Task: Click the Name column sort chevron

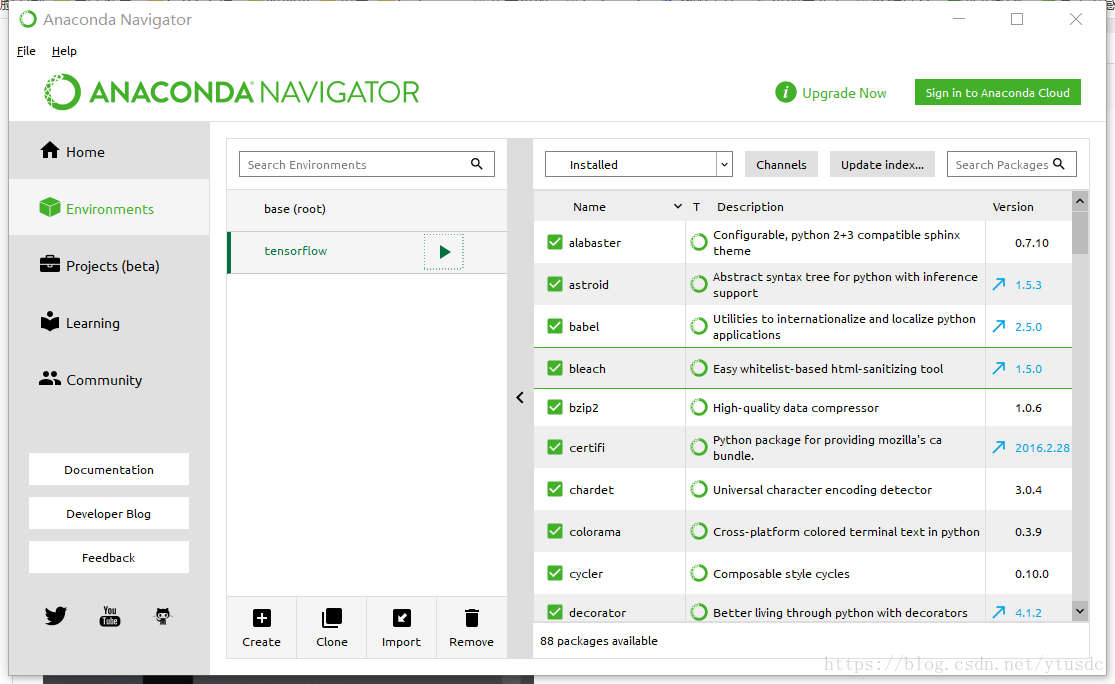Action: point(677,207)
